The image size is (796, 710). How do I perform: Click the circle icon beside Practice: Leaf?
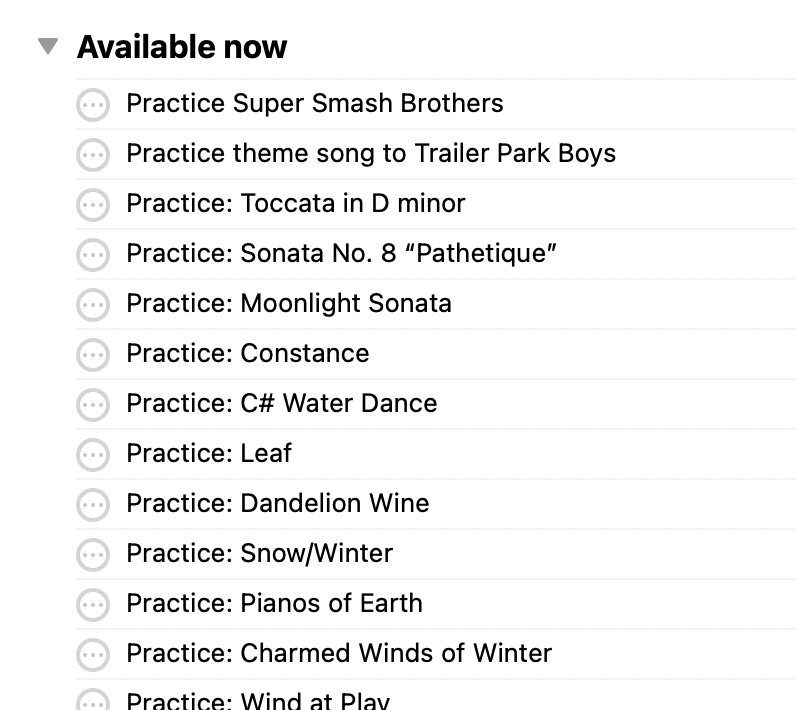93,454
